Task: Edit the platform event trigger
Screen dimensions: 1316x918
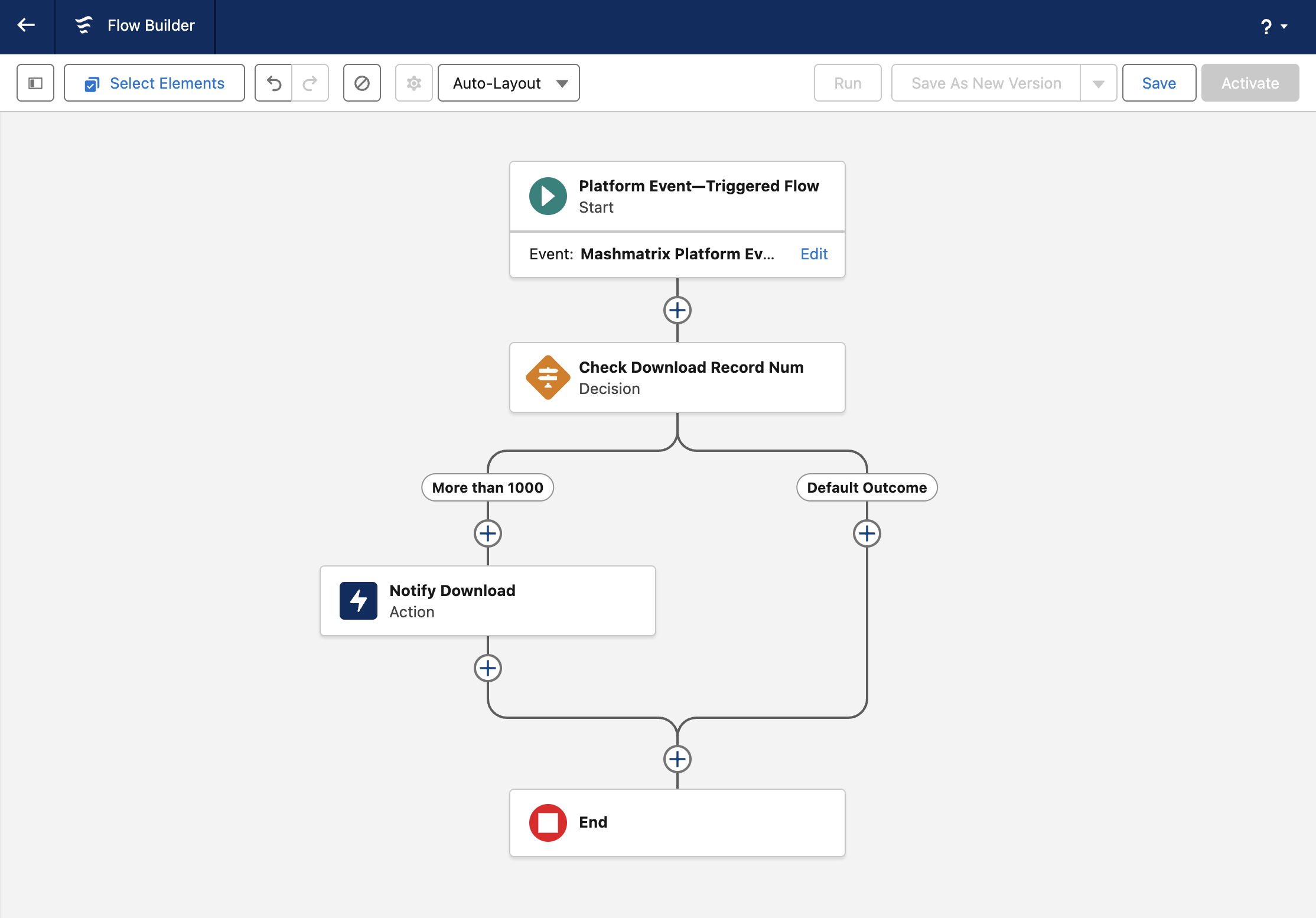Action: [813, 254]
